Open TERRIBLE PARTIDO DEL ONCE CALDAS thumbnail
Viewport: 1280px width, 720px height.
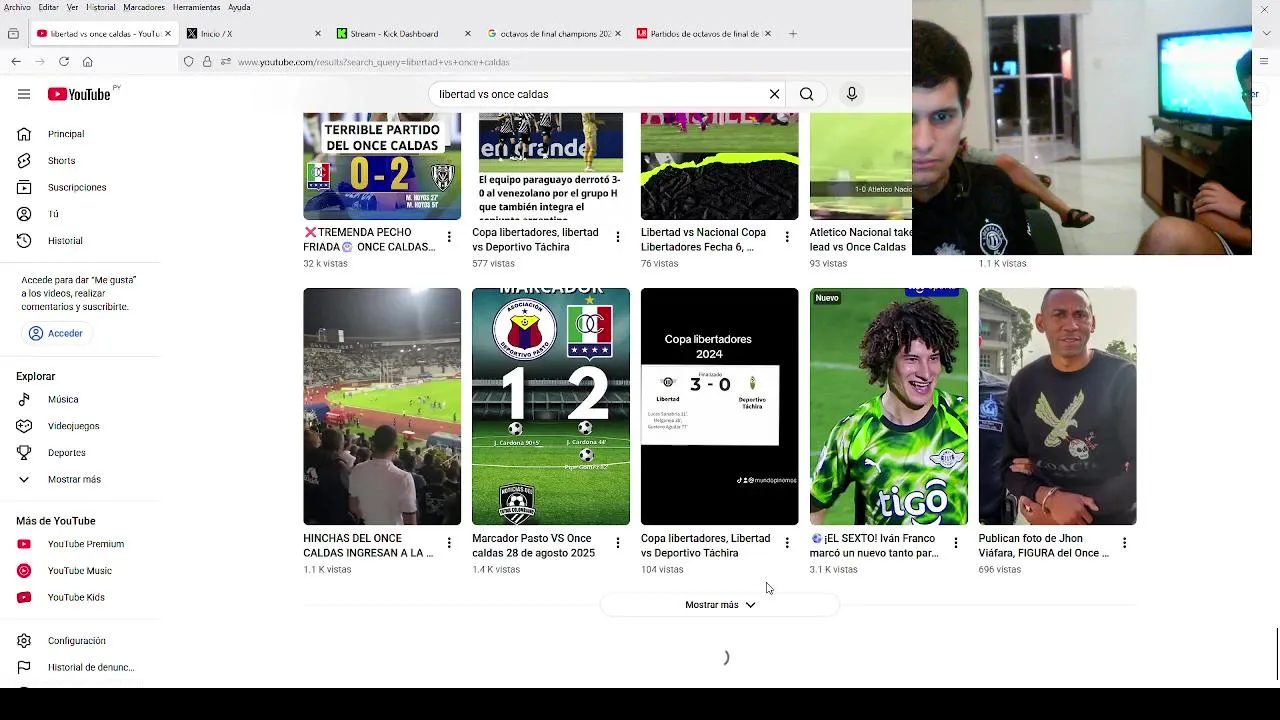point(382,166)
